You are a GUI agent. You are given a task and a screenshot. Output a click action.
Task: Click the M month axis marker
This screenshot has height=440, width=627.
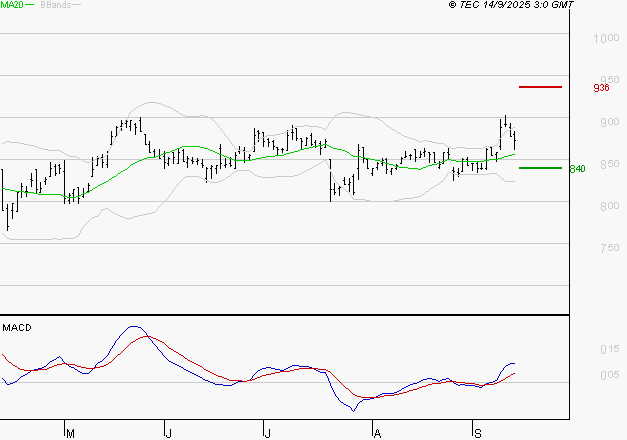coord(70,433)
